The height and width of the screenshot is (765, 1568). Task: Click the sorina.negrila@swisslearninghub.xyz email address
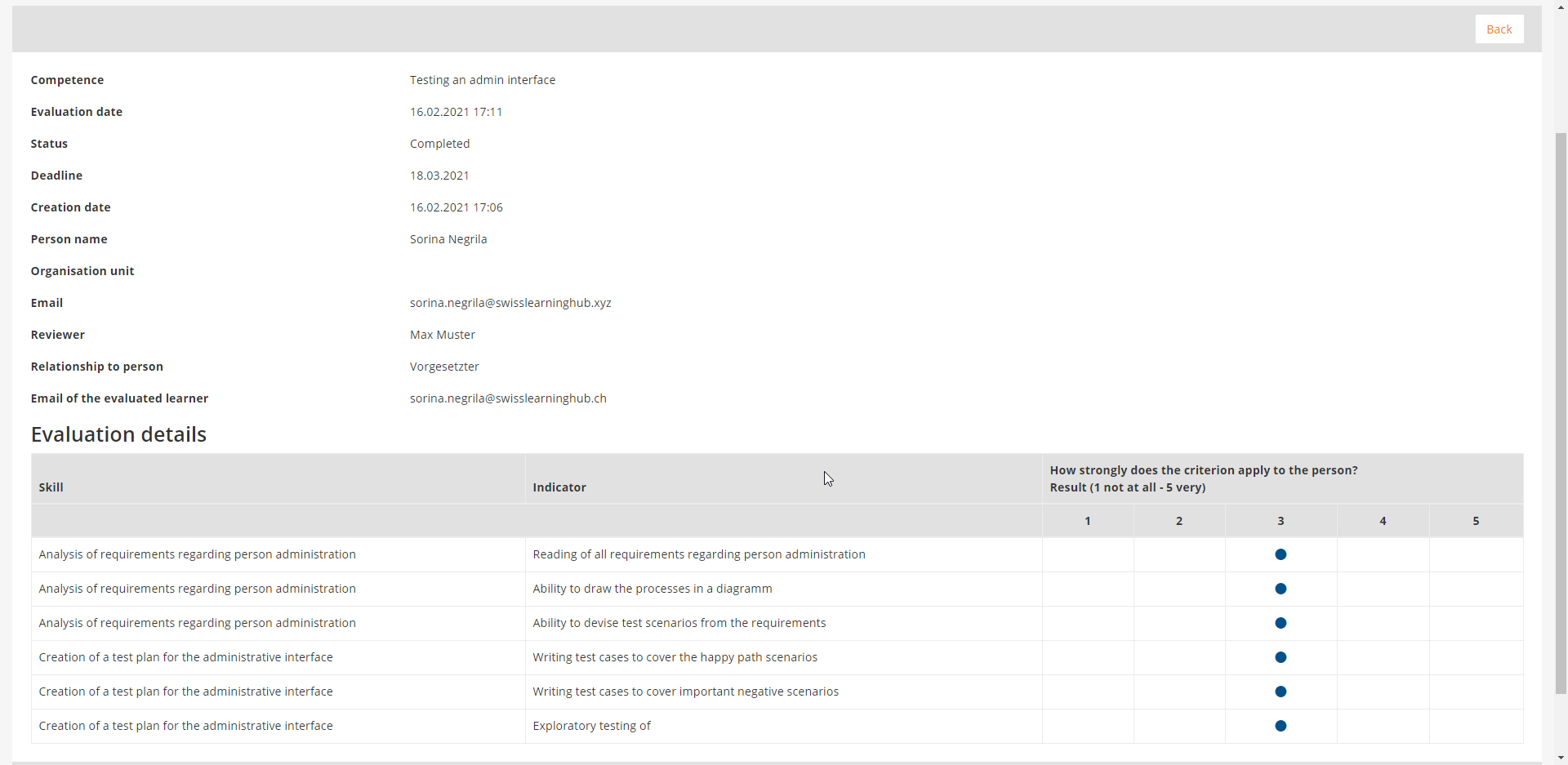510,303
